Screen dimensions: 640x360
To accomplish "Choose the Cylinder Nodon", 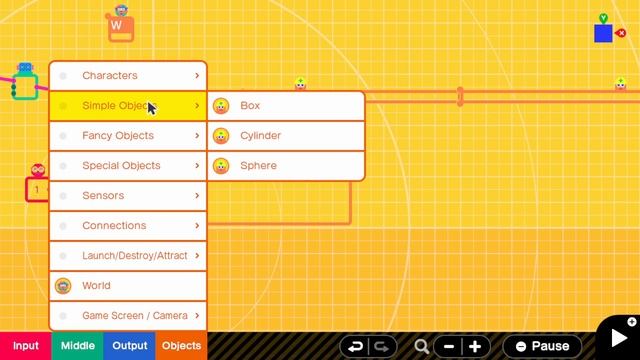I will click(286, 136).
